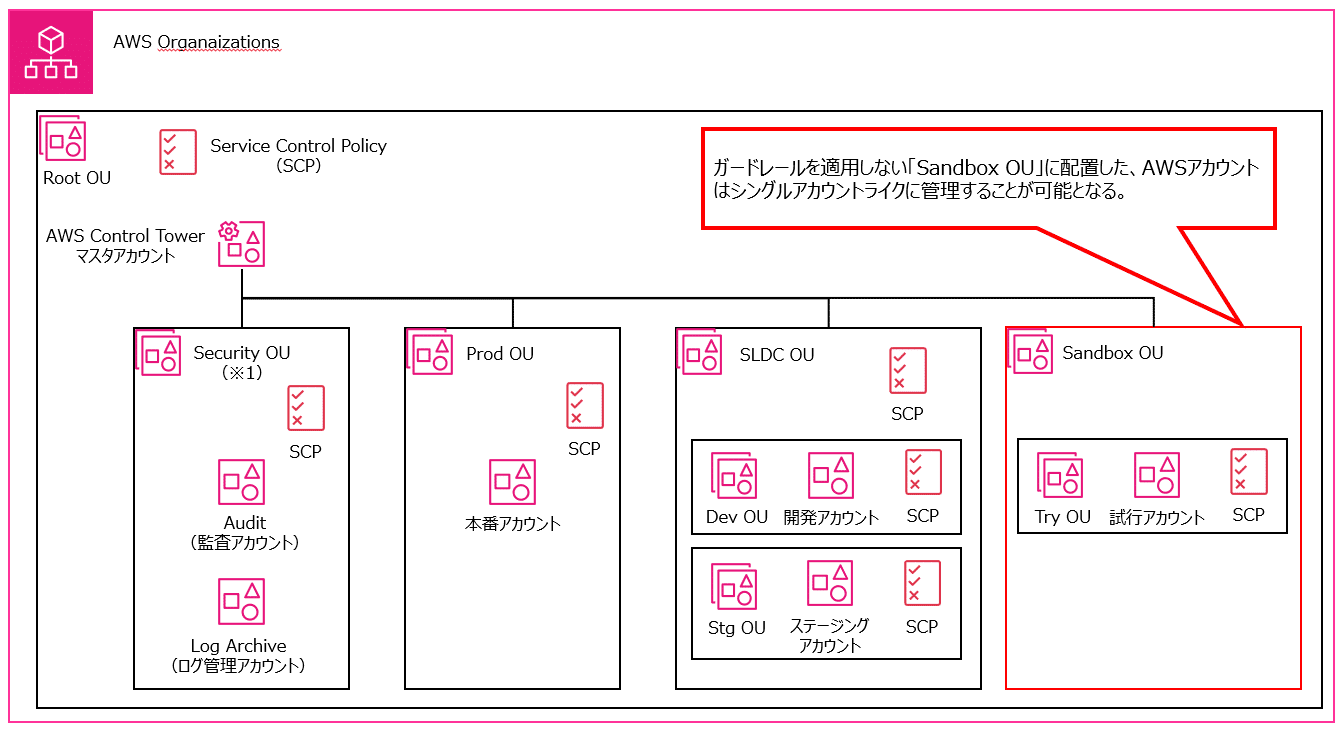Select the Dev OU icon

pyautogui.click(x=734, y=477)
